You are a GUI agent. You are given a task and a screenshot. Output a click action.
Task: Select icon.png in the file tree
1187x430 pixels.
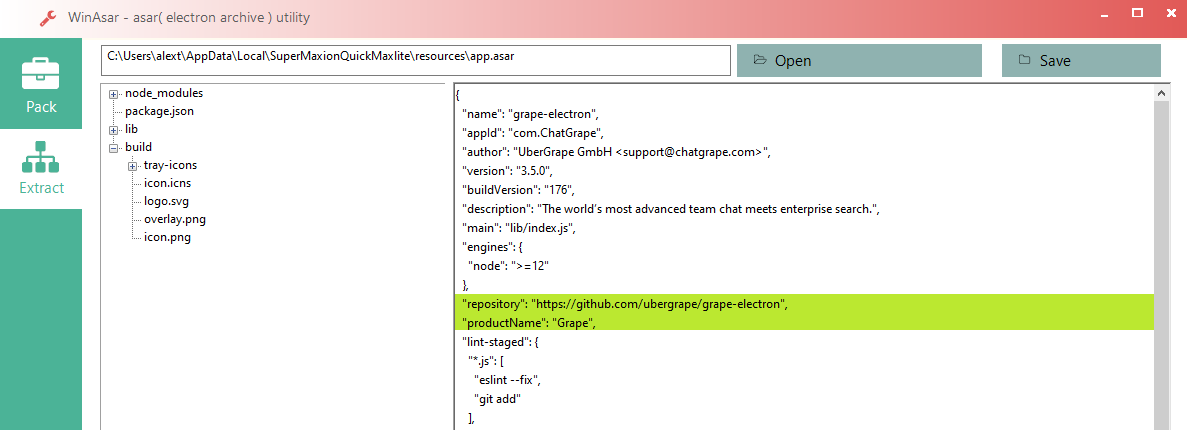[x=167, y=238]
